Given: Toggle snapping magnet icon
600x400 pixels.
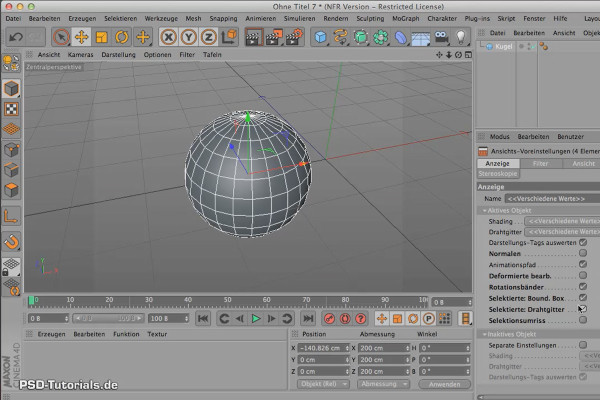Looking at the screenshot, I should 11,242.
